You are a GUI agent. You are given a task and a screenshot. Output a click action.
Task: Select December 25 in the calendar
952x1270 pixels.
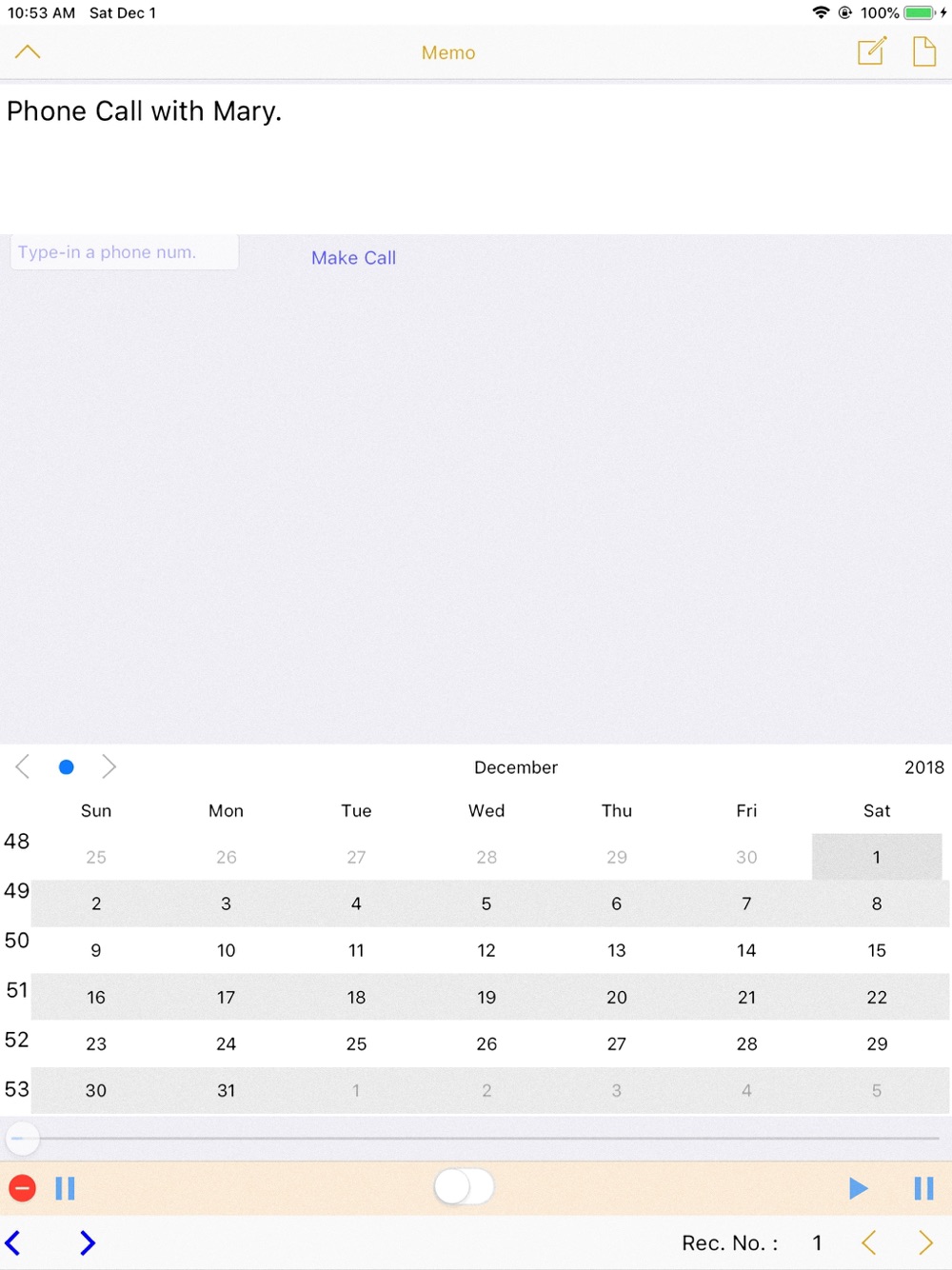[x=356, y=1044]
